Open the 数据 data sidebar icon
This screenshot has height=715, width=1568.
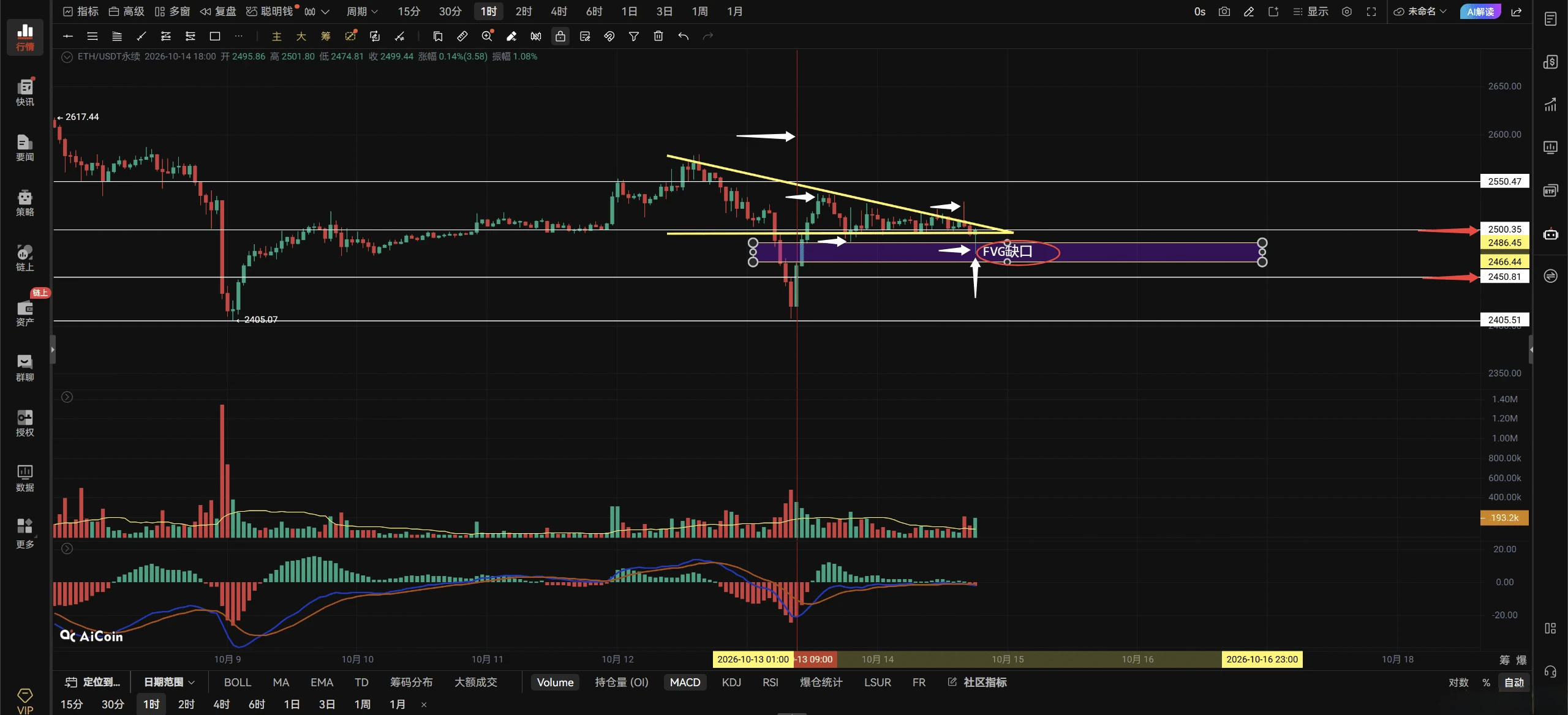(25, 478)
